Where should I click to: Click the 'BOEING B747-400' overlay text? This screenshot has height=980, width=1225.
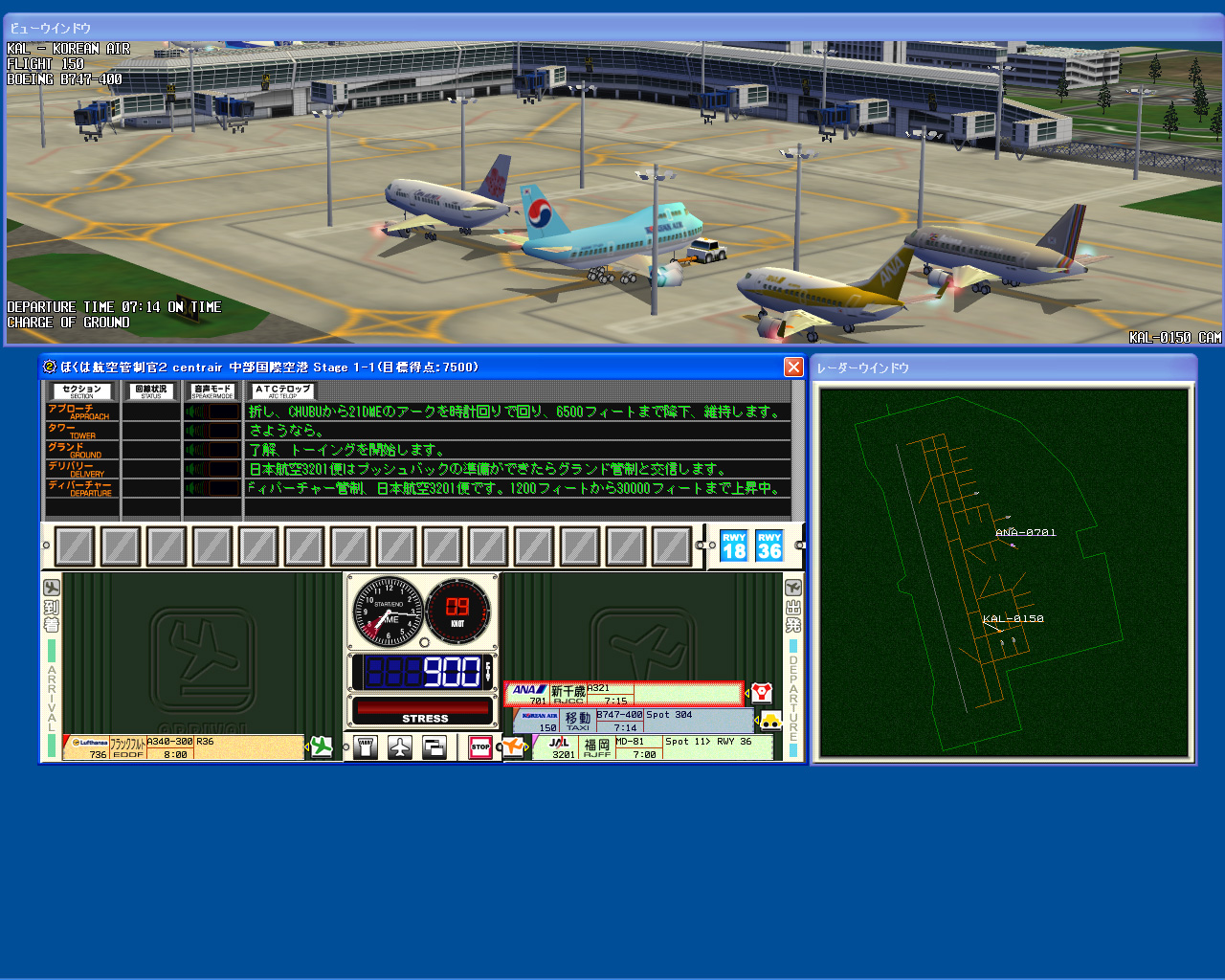tap(64, 79)
